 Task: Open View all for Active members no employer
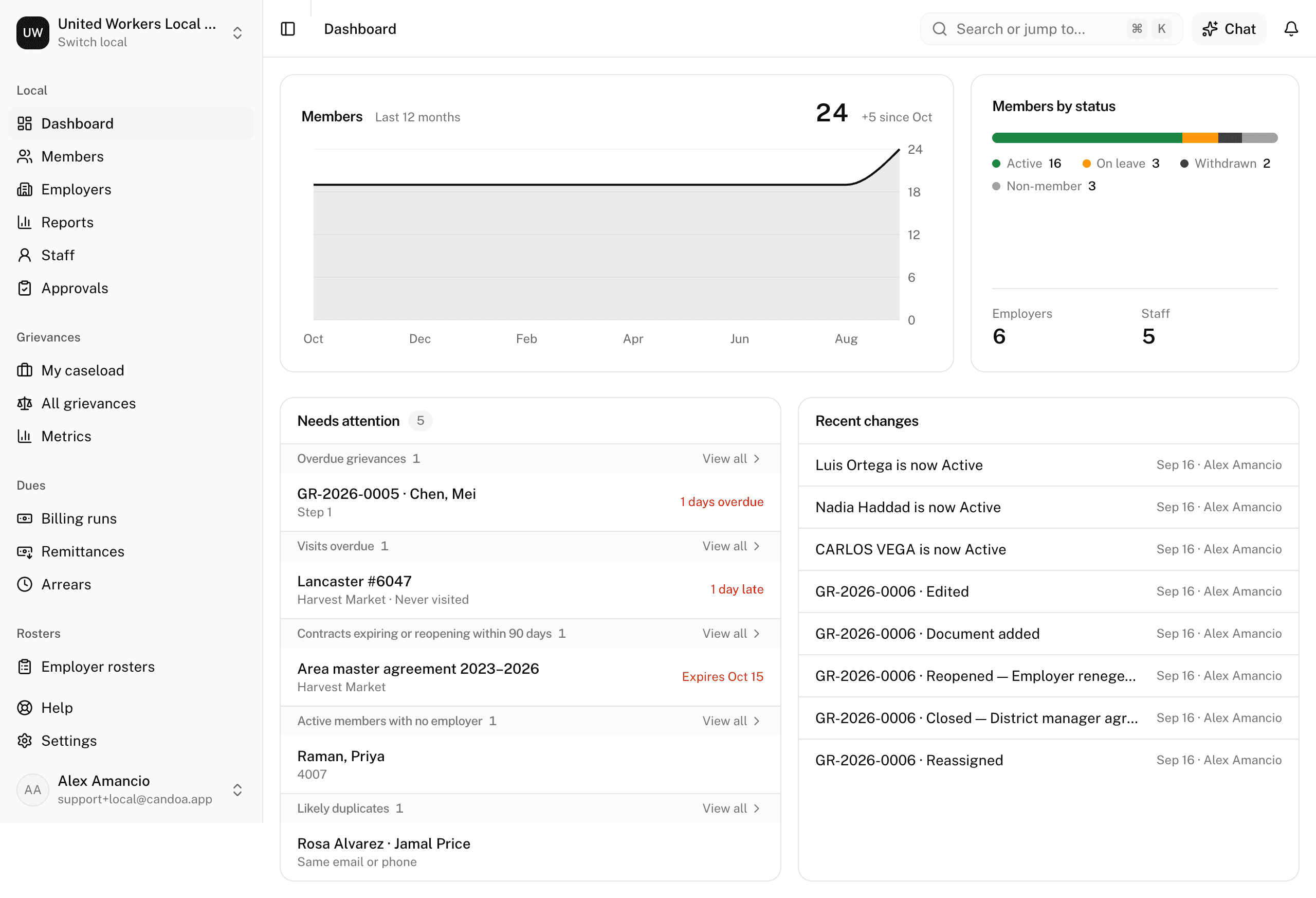point(730,721)
